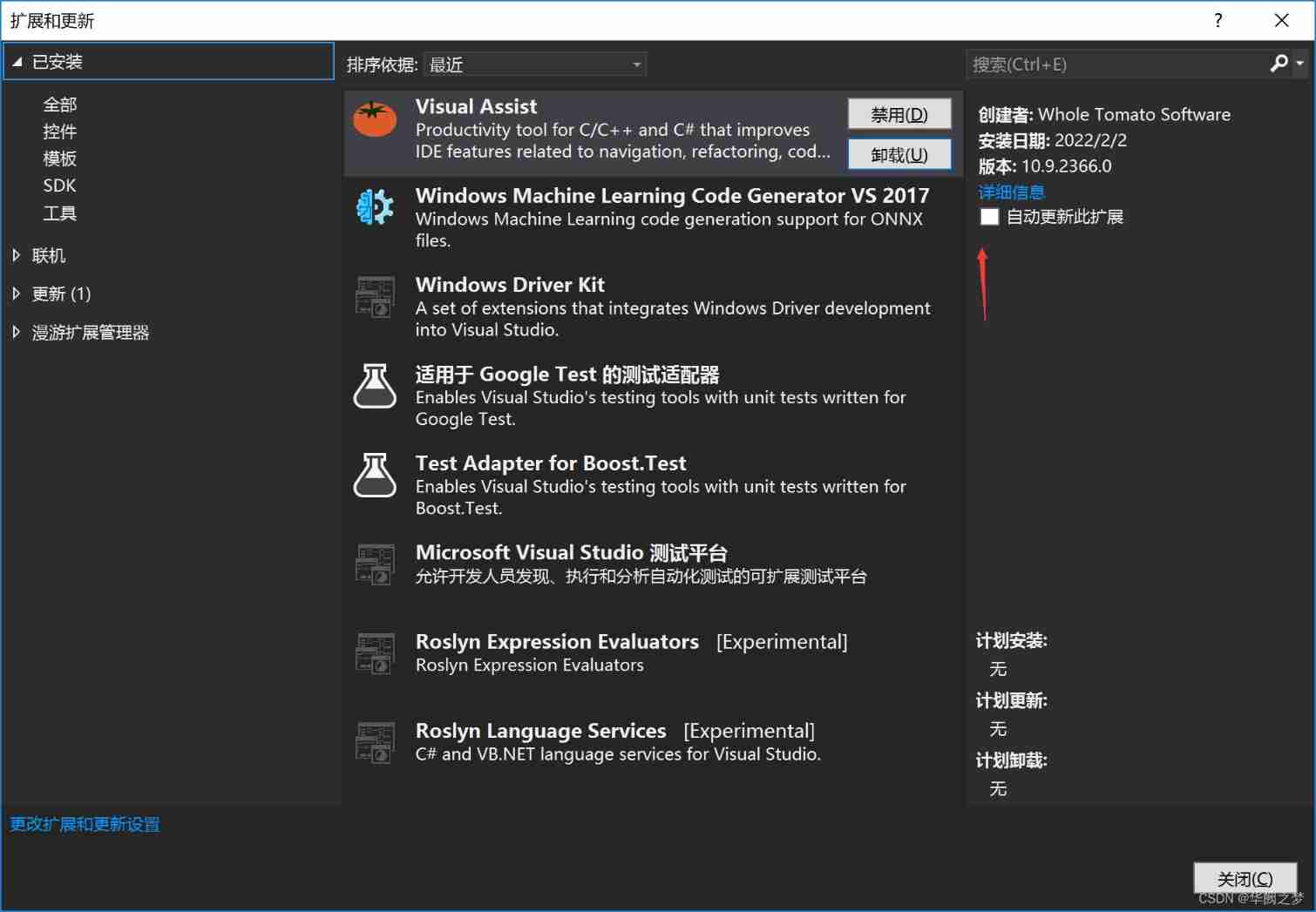Click the install date 2022/2/2 text
The width and height of the screenshot is (1316, 912).
[1090, 140]
